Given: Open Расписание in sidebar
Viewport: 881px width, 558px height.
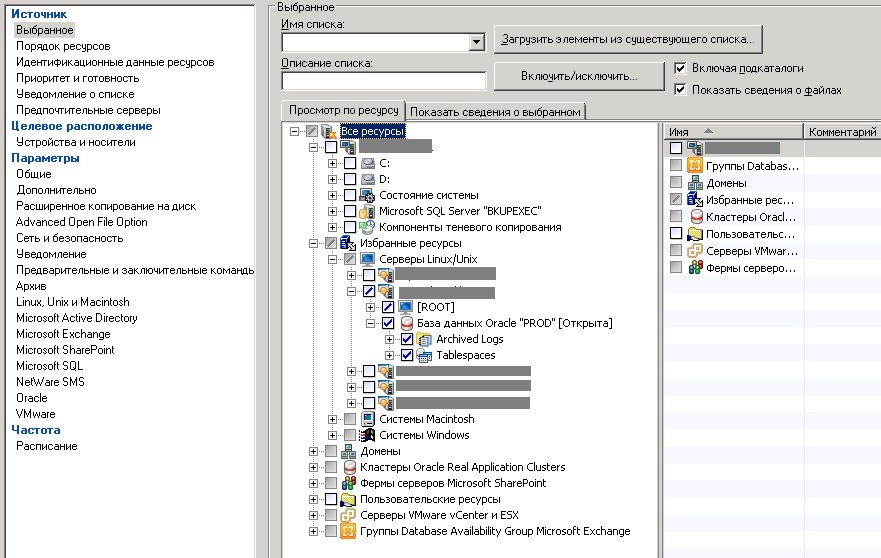Looking at the screenshot, I should coord(47,446).
